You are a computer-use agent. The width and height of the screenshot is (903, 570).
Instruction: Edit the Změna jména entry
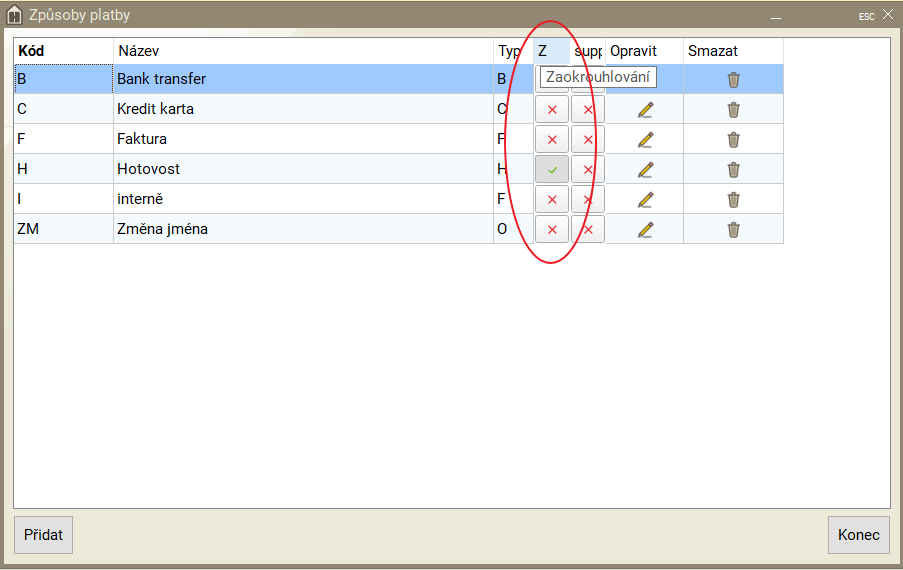tap(645, 229)
